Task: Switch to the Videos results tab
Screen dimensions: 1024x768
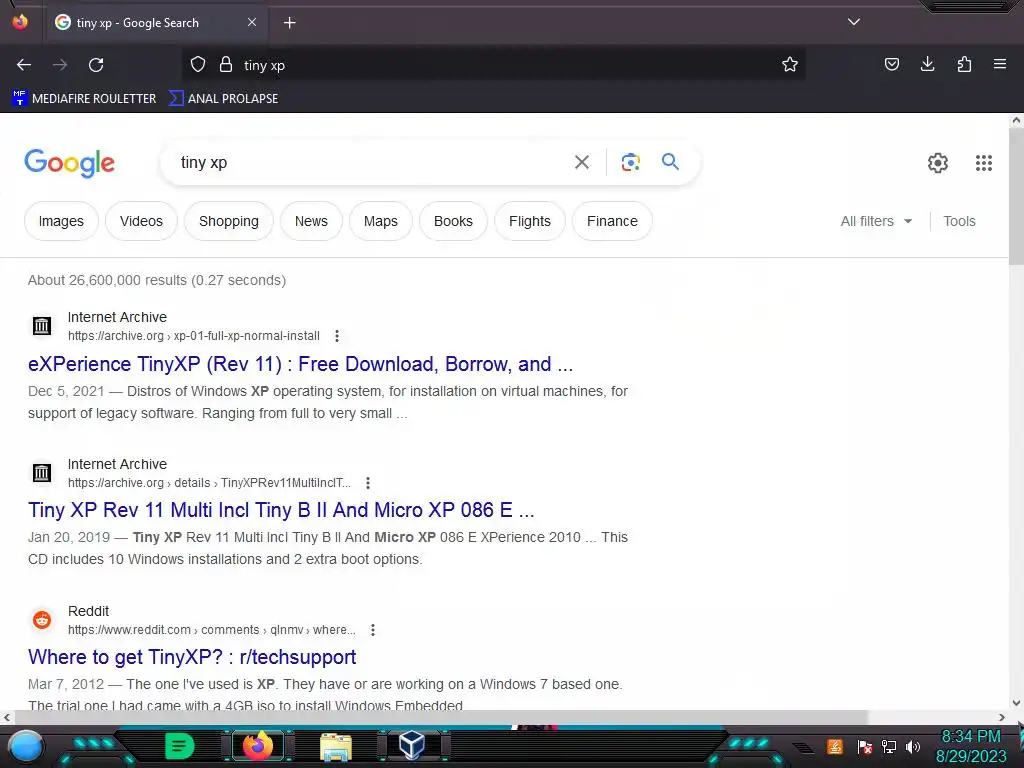Action: pyautogui.click(x=141, y=221)
